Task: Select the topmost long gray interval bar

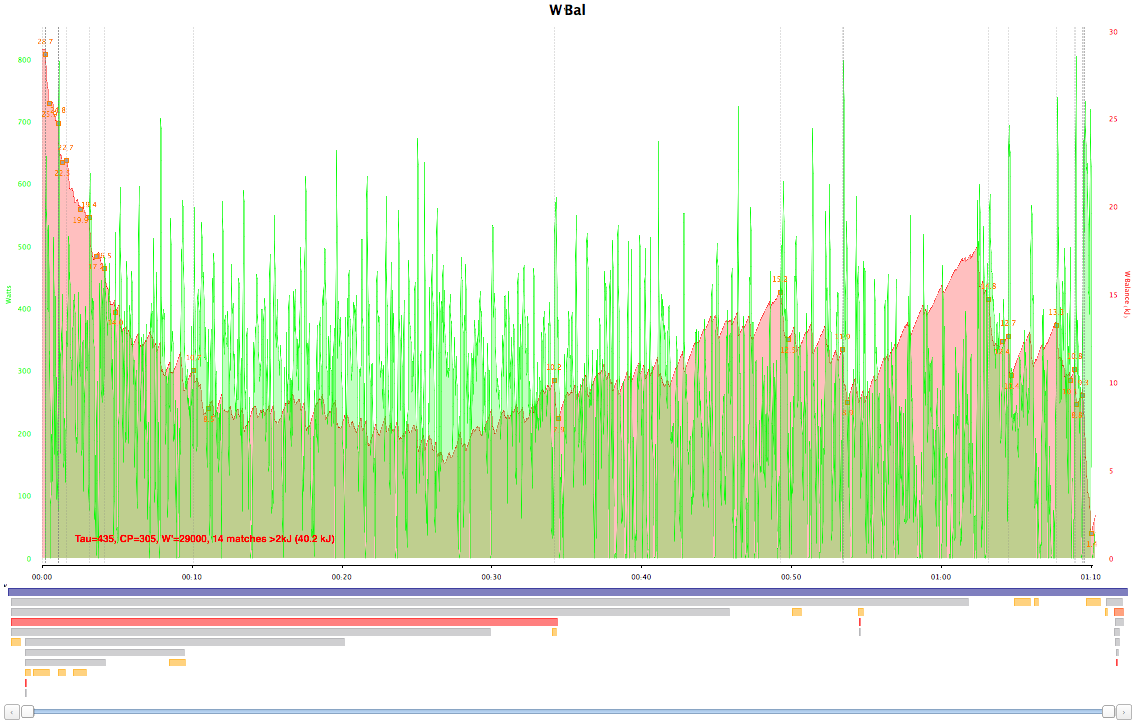Action: pos(489,602)
